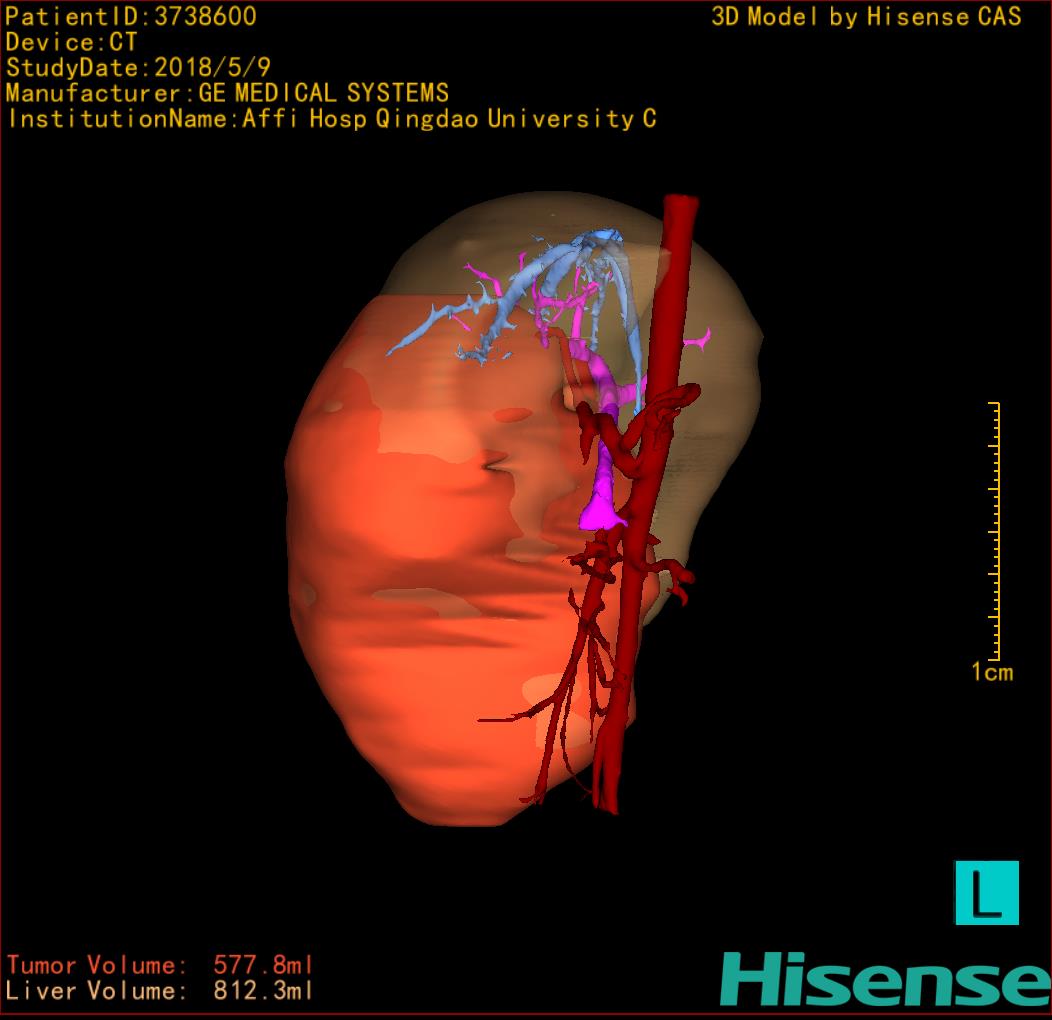Click the PatientID 3738600 text
This screenshot has height=1020, width=1052.
tap(131, 17)
